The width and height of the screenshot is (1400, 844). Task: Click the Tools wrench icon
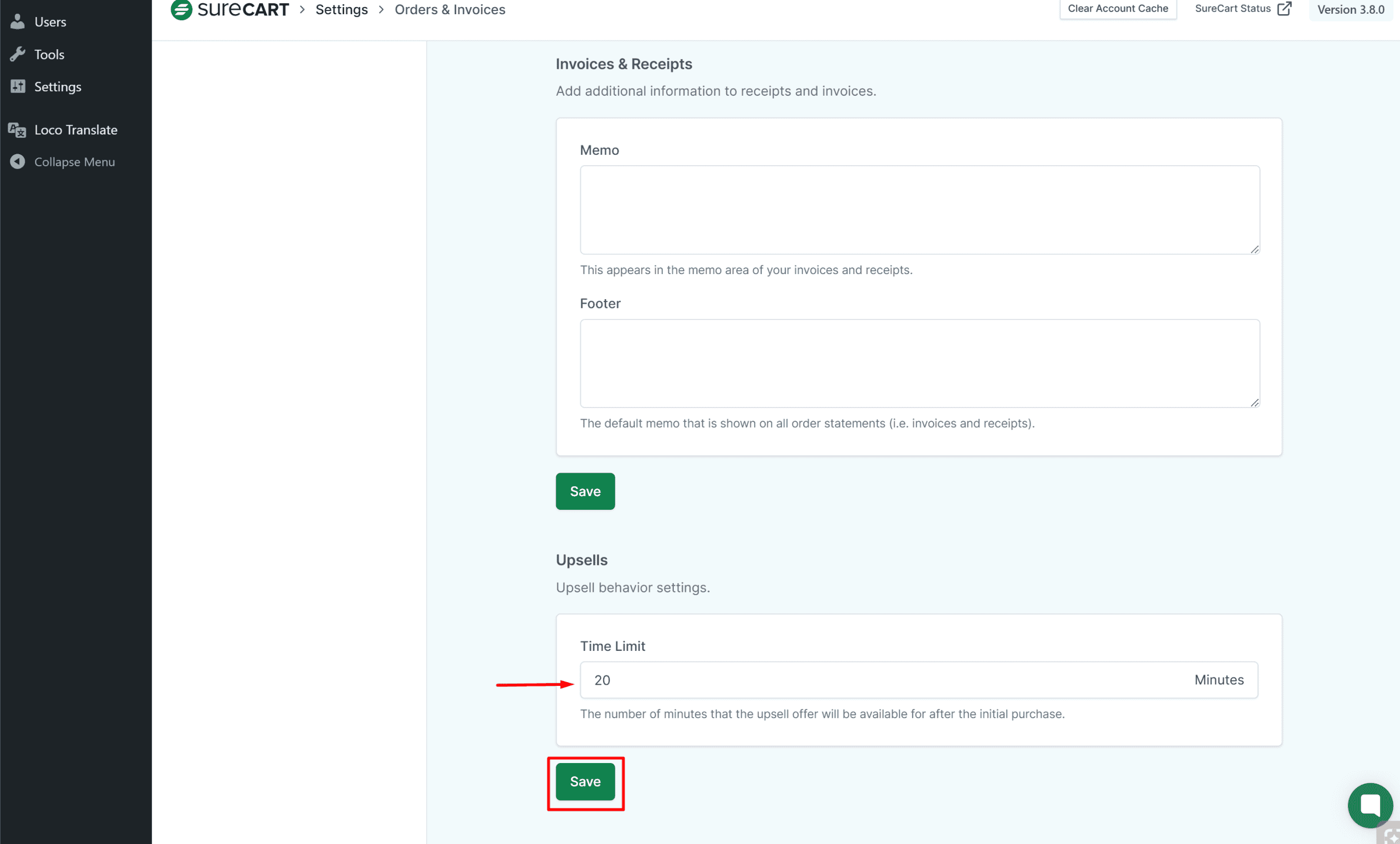tap(17, 54)
